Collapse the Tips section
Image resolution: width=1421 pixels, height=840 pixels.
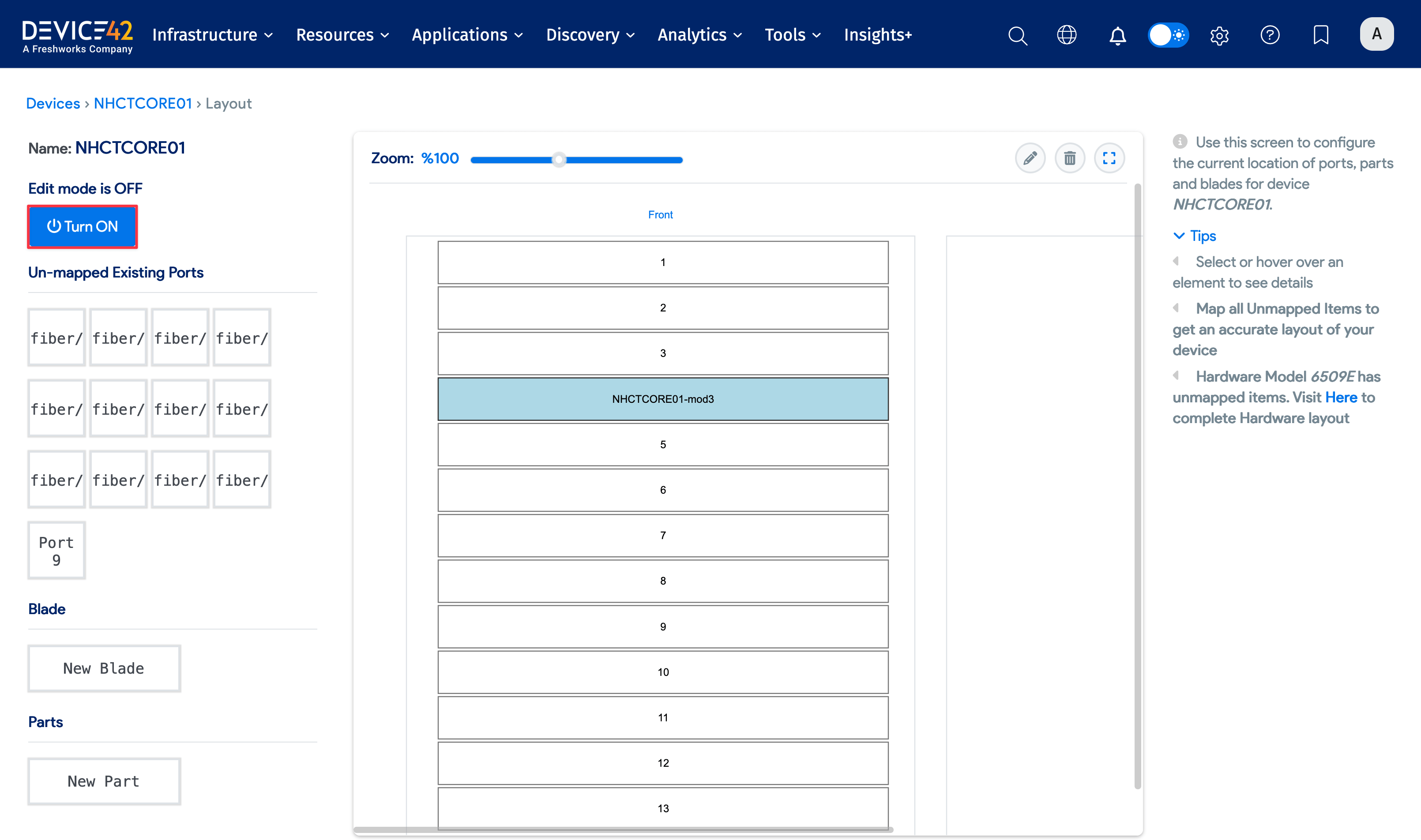[1195, 236]
